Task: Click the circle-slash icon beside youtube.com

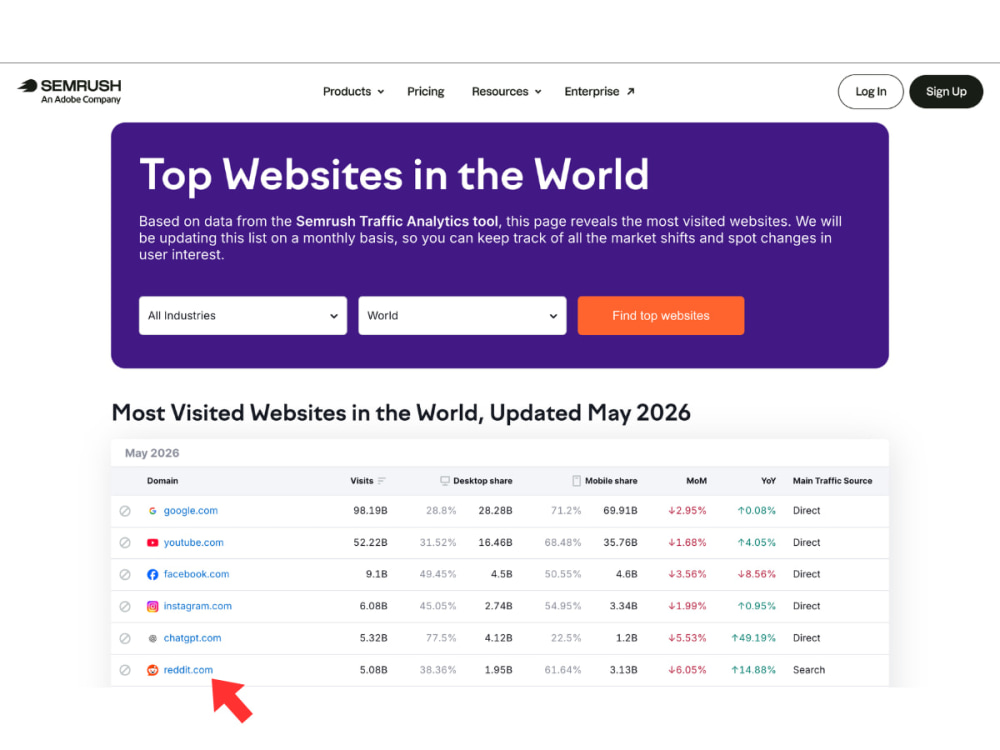Action: [x=125, y=543]
